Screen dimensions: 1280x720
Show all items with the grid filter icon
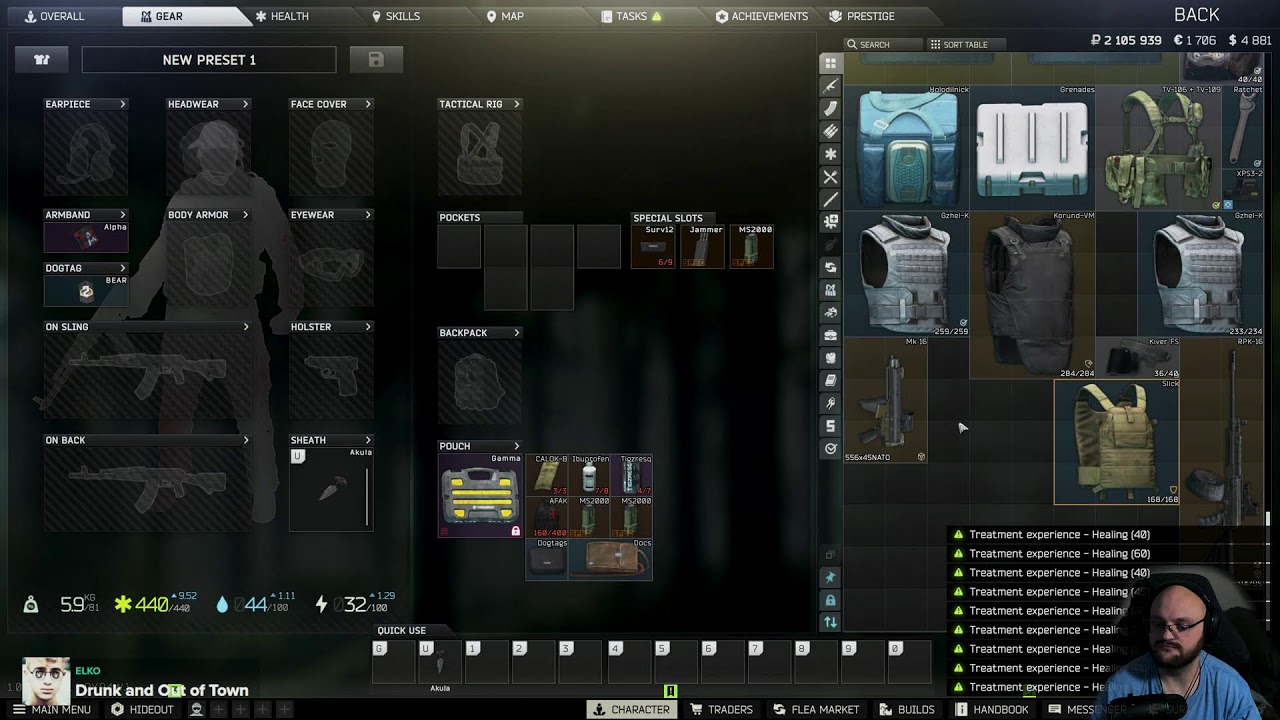tap(830, 63)
